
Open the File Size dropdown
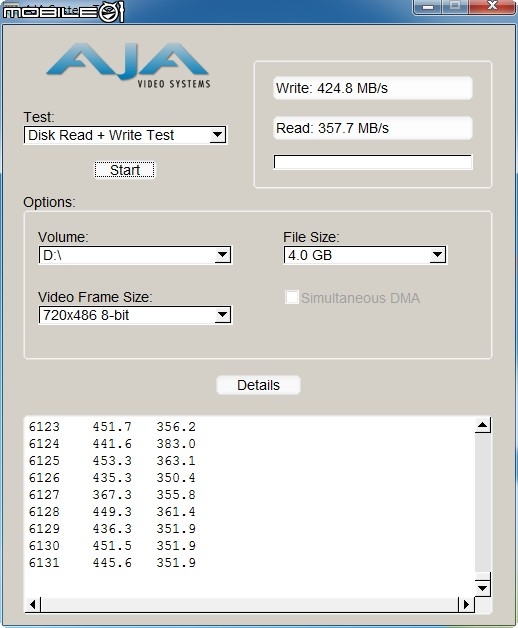pyautogui.click(x=365, y=255)
